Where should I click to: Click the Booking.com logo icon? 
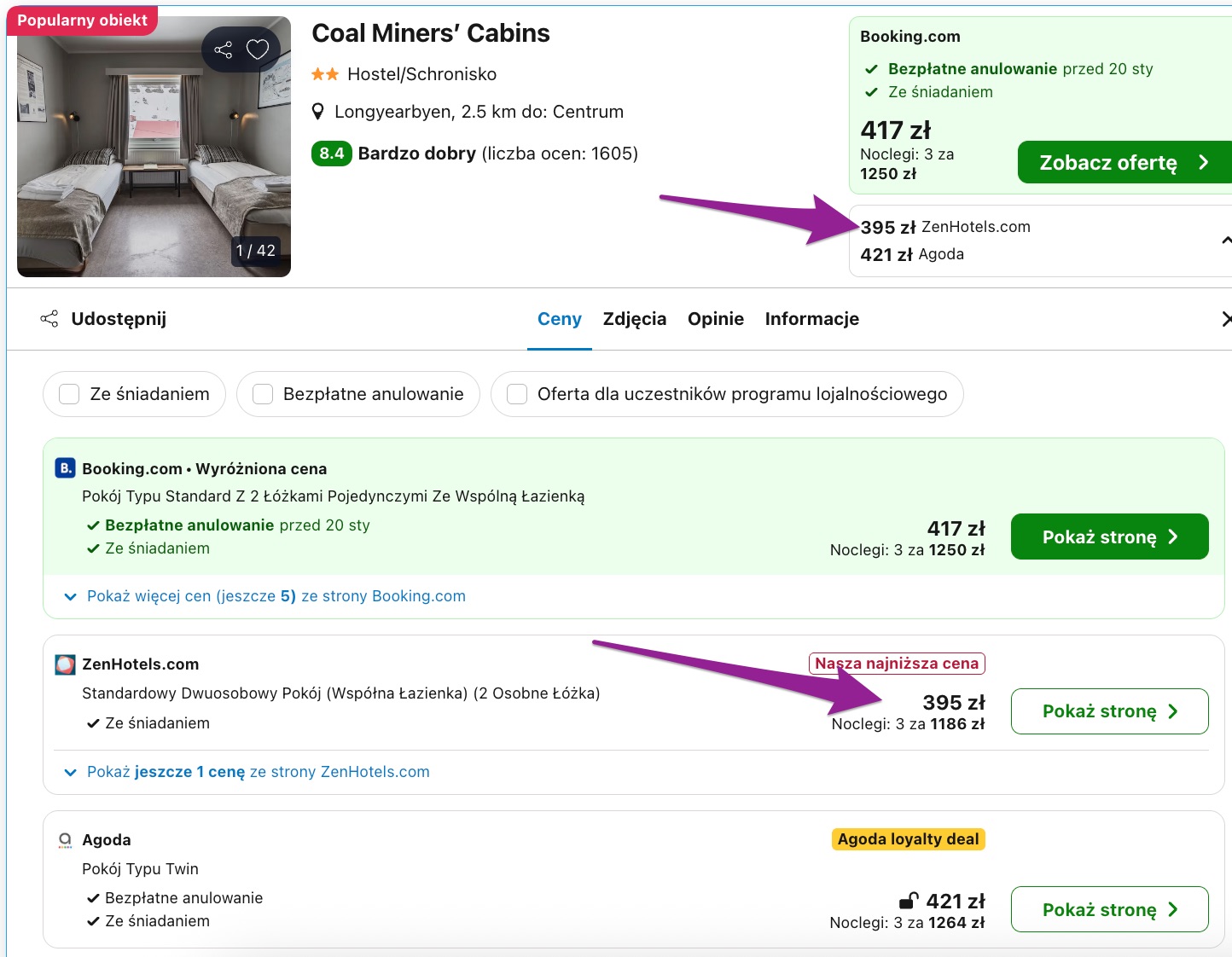pyautogui.click(x=65, y=468)
